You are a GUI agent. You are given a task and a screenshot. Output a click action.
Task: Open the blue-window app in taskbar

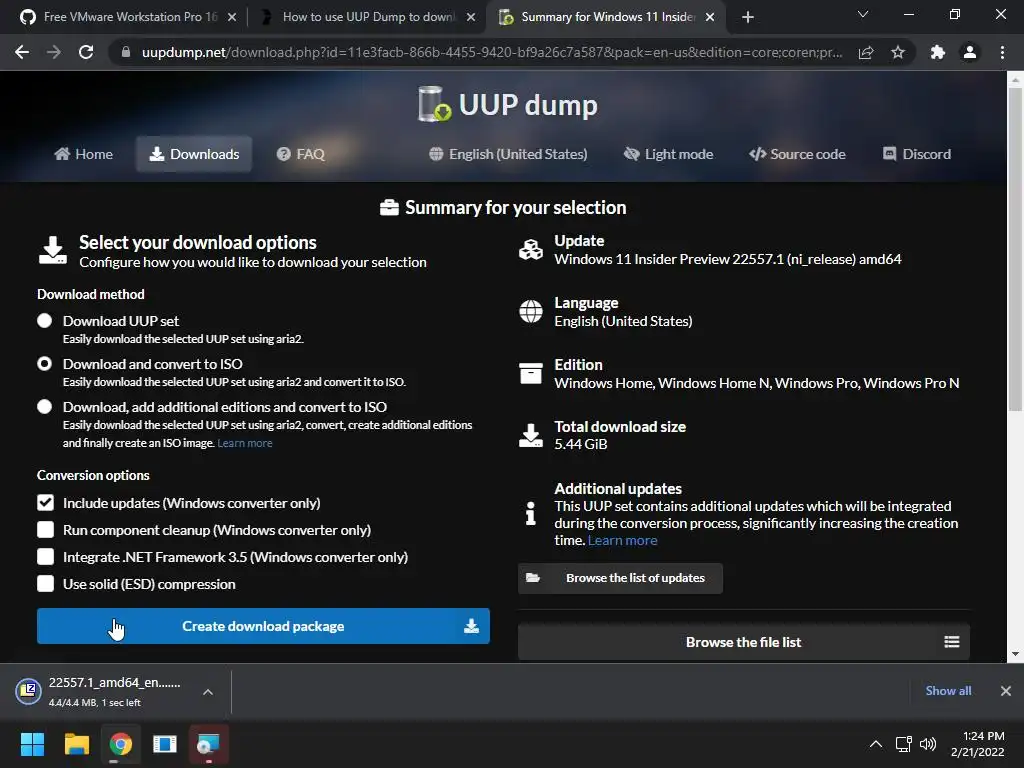pos(165,744)
